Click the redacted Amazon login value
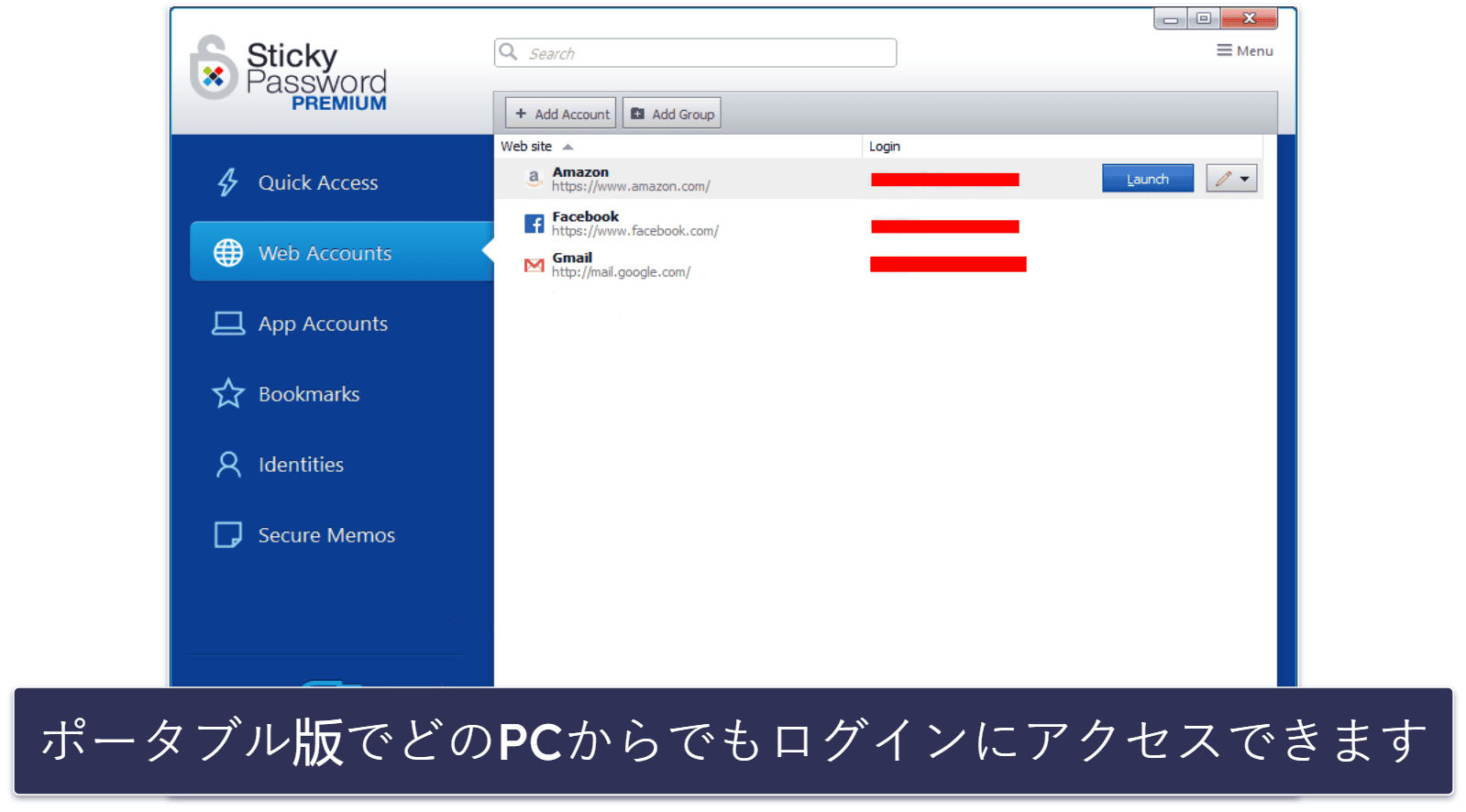This screenshot has height=812, width=1466. tap(945, 180)
